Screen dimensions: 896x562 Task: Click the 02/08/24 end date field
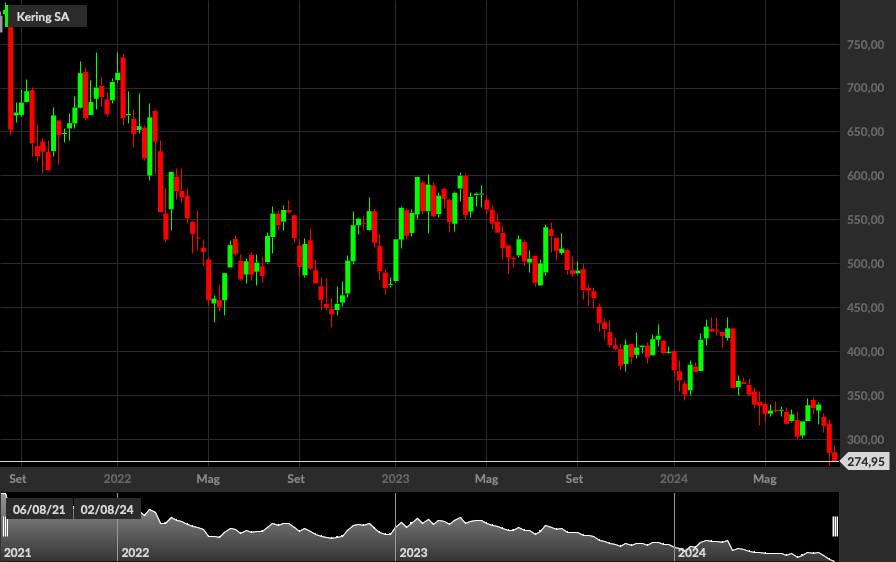[107, 509]
